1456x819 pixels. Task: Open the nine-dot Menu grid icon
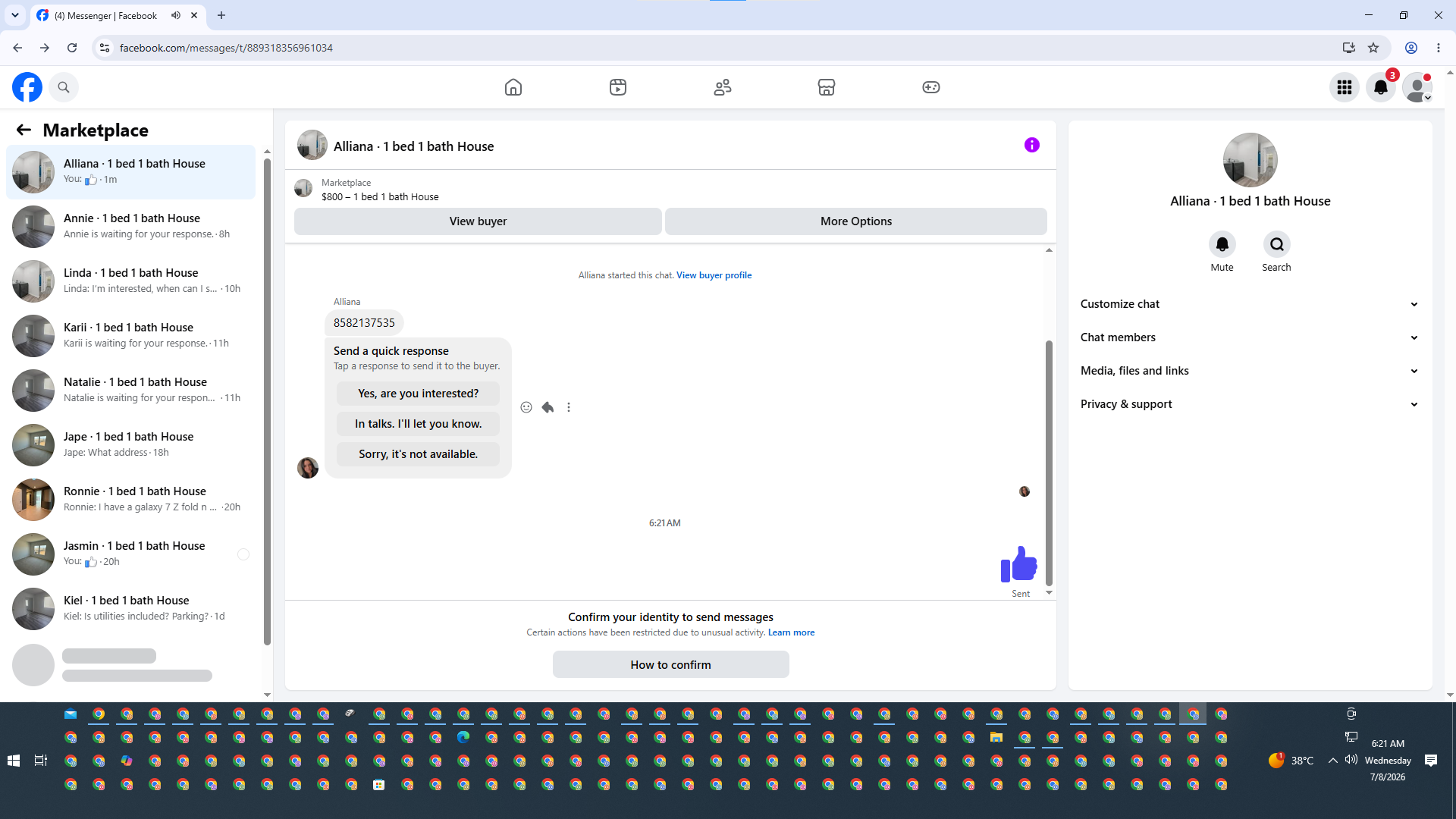coord(1345,87)
